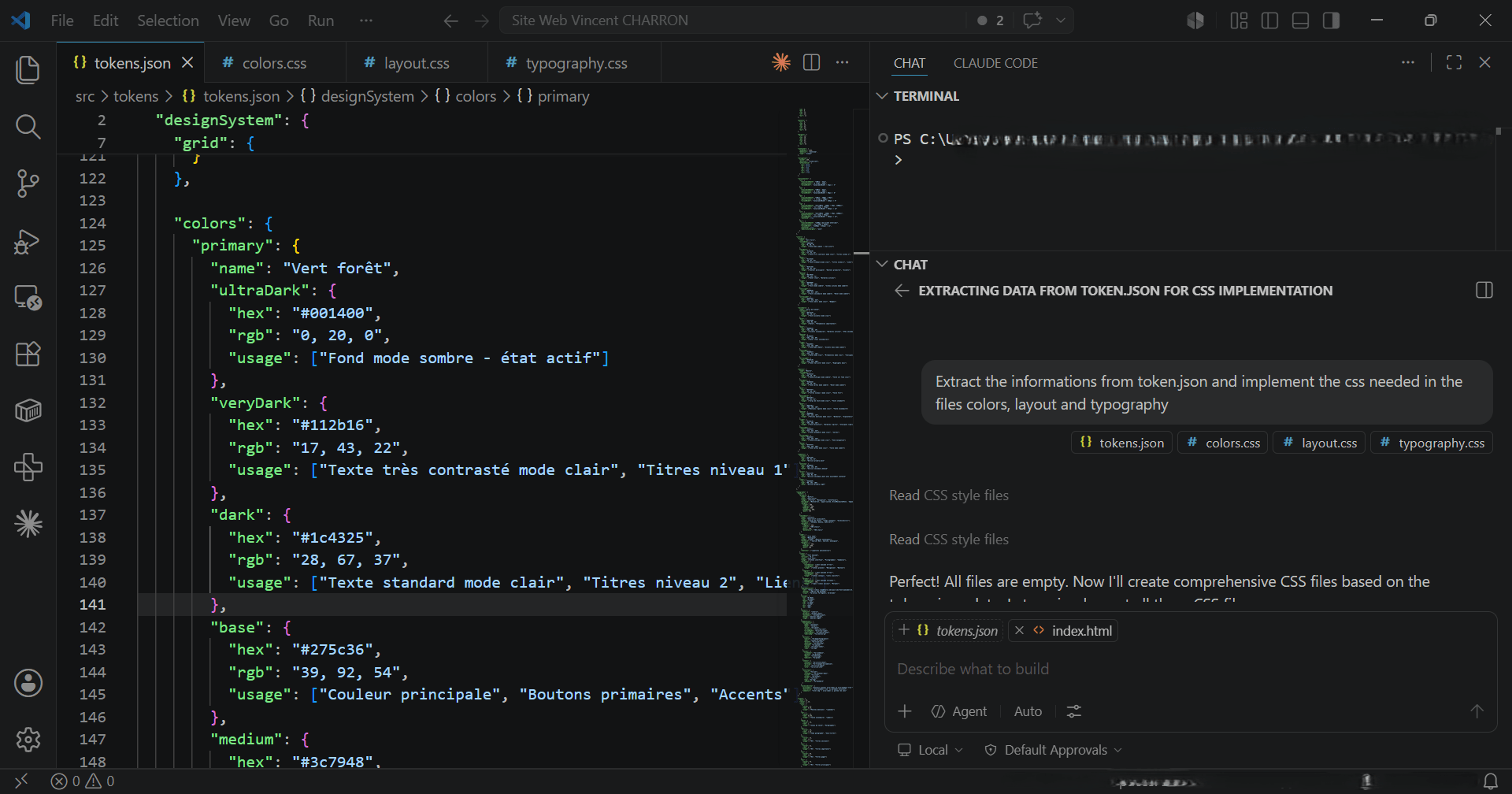Screen dimensions: 1512x794
Task: Open typography.css attachment chip in chat message
Action: point(1432,443)
